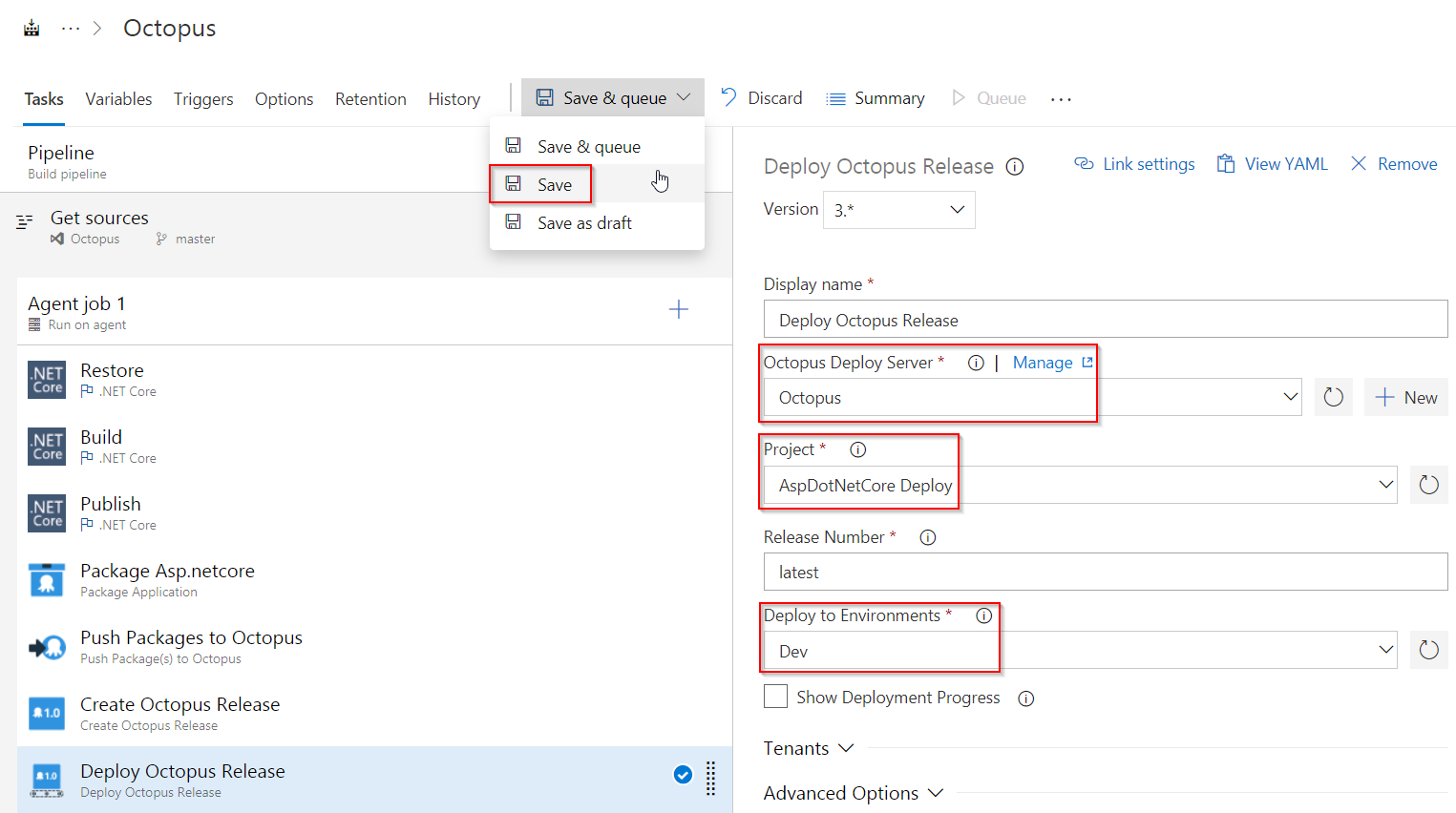The height and width of the screenshot is (813, 1456).
Task: Refresh the Deploy to Environments list
Action: click(1429, 650)
